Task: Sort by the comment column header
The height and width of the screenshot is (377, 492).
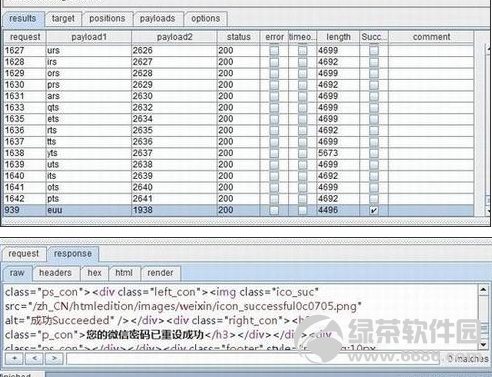Action: (x=431, y=37)
